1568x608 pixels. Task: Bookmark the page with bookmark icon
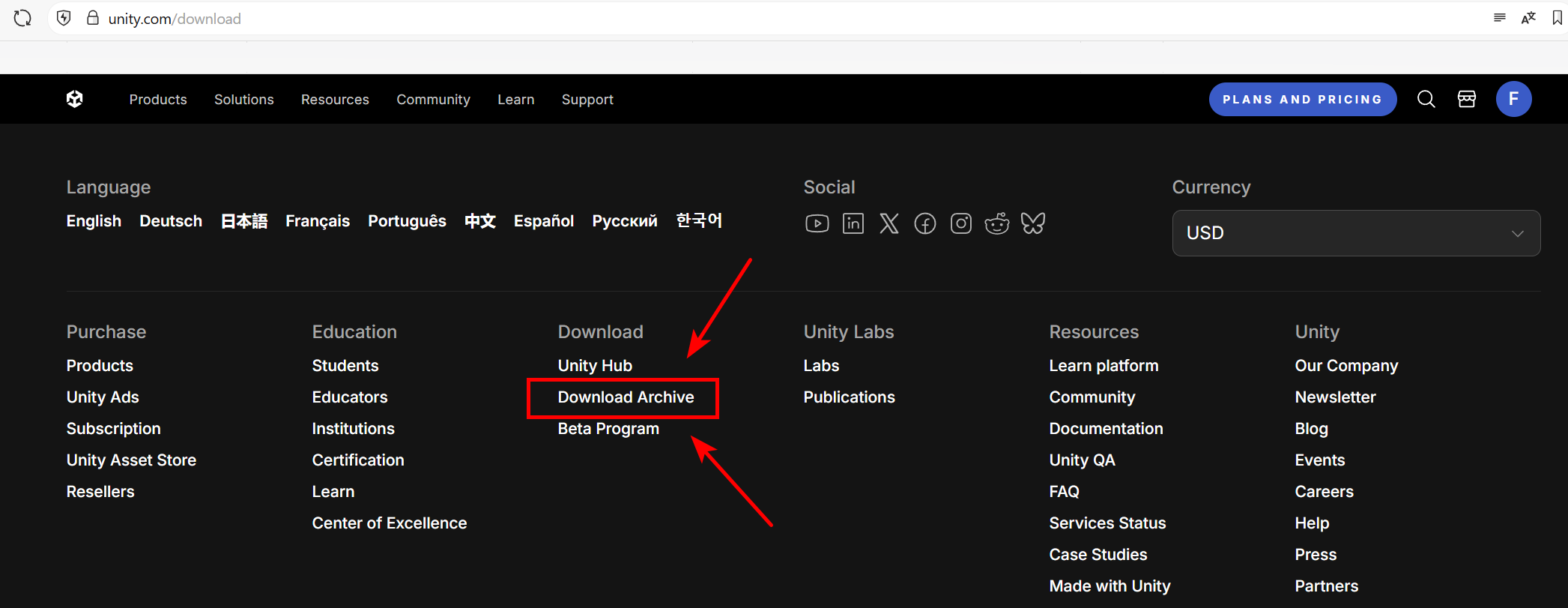(x=1558, y=18)
